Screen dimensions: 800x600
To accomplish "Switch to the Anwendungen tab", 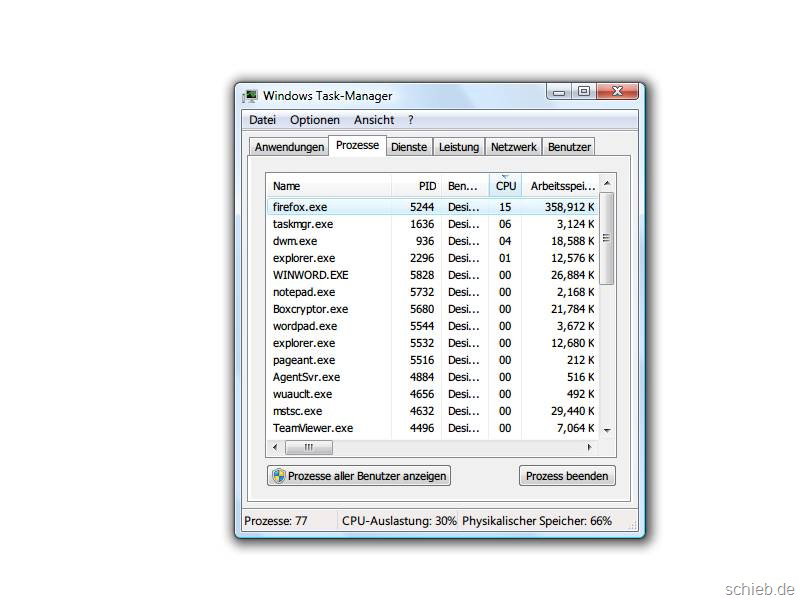I will [x=289, y=147].
